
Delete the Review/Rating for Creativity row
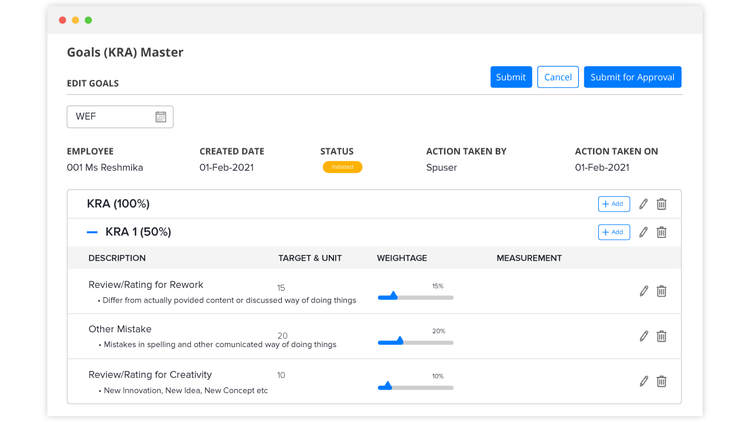(662, 381)
